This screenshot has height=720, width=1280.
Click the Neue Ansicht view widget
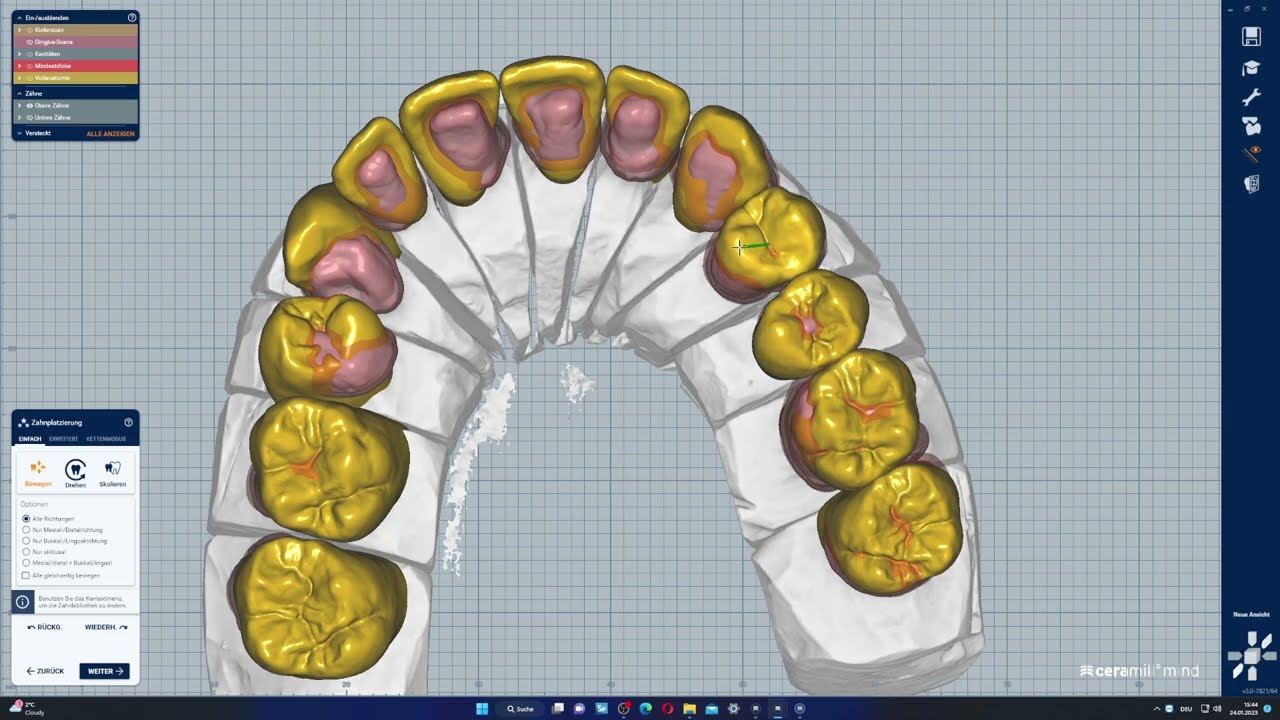1252,656
